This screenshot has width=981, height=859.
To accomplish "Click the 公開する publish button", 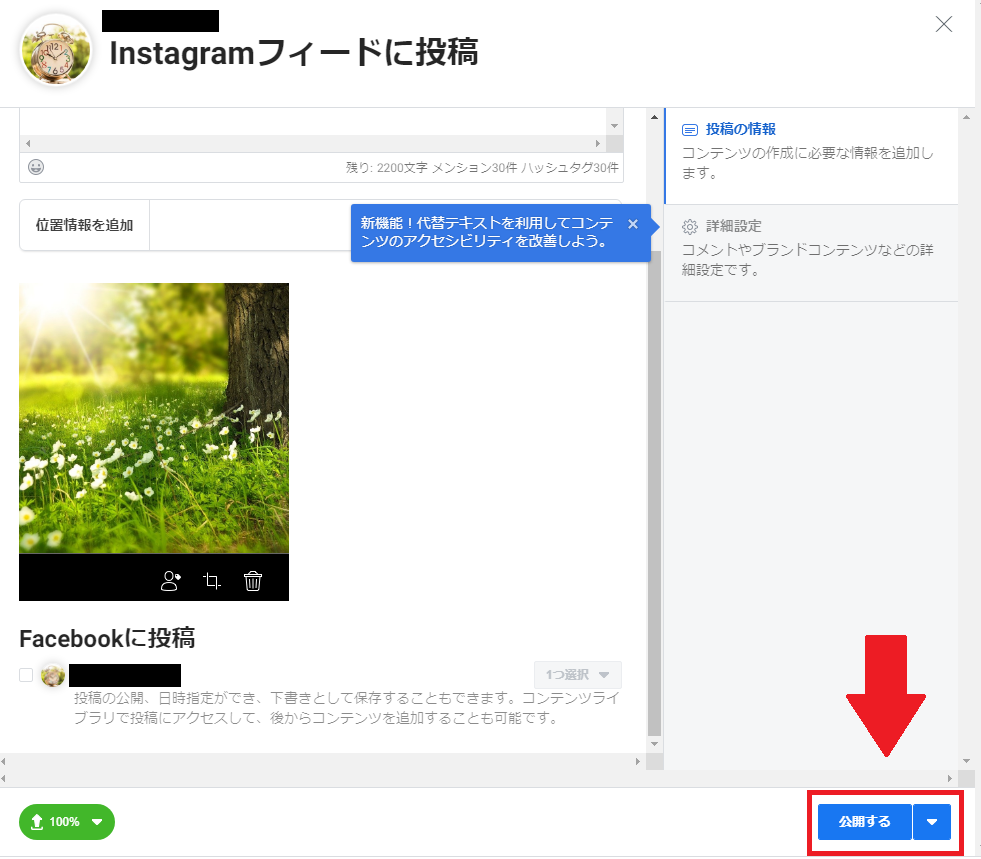I will pos(865,822).
